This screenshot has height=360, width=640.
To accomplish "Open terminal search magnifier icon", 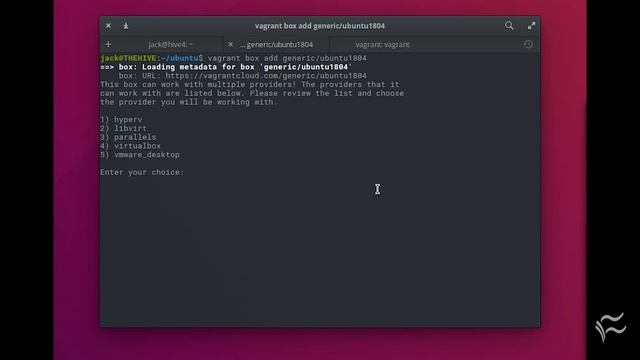I will [x=509, y=26].
